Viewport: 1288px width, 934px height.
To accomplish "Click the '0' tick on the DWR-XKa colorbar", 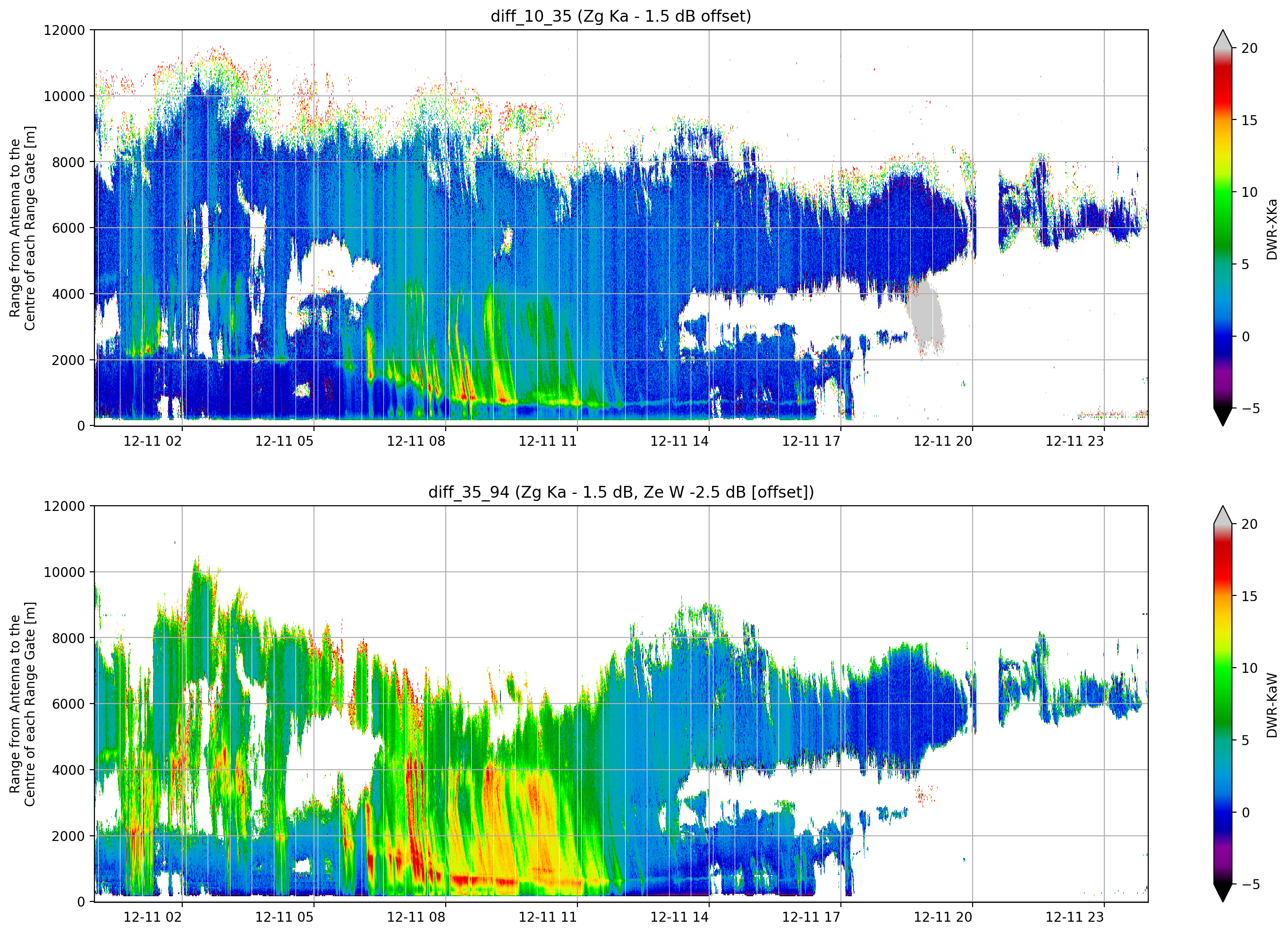I will (x=1246, y=336).
